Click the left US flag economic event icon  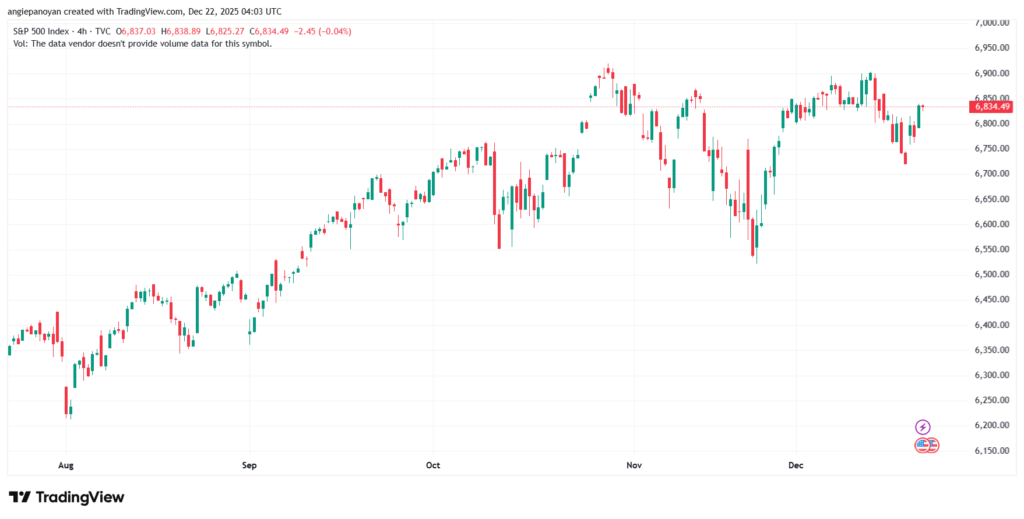(922, 445)
